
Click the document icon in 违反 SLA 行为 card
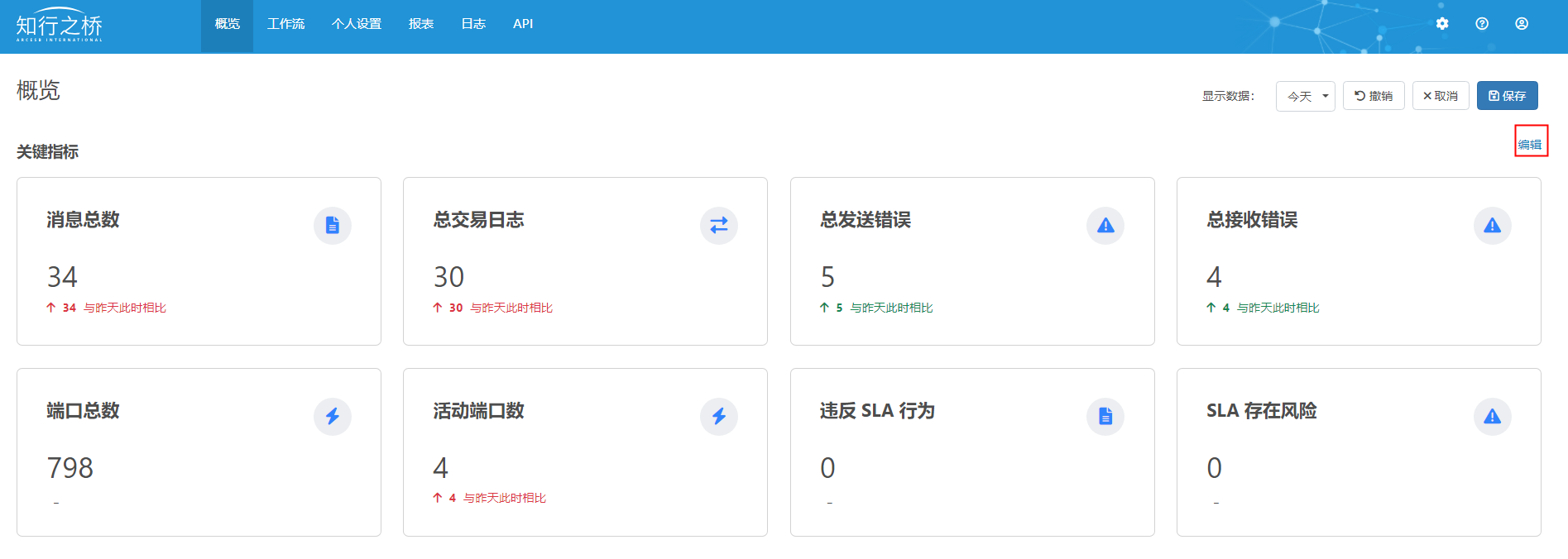1105,416
